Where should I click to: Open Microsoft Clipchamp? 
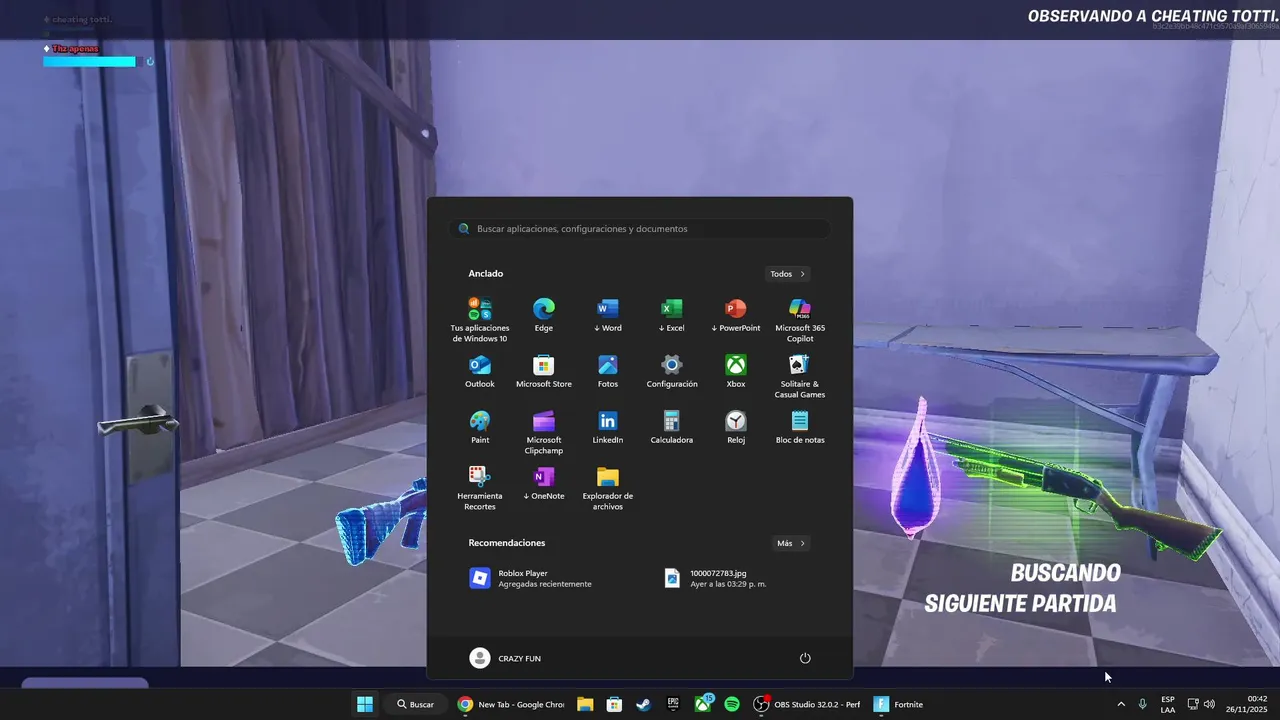click(x=543, y=432)
